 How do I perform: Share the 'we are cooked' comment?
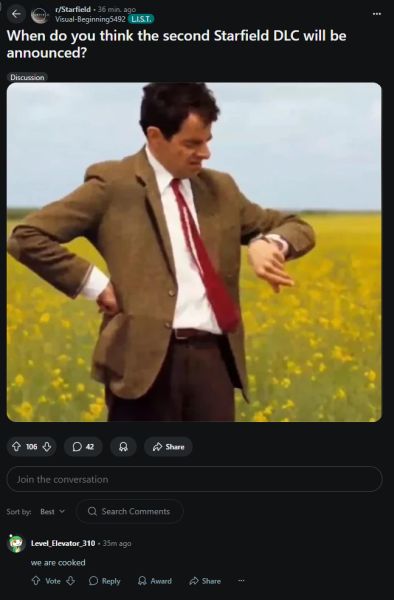pyautogui.click(x=205, y=581)
